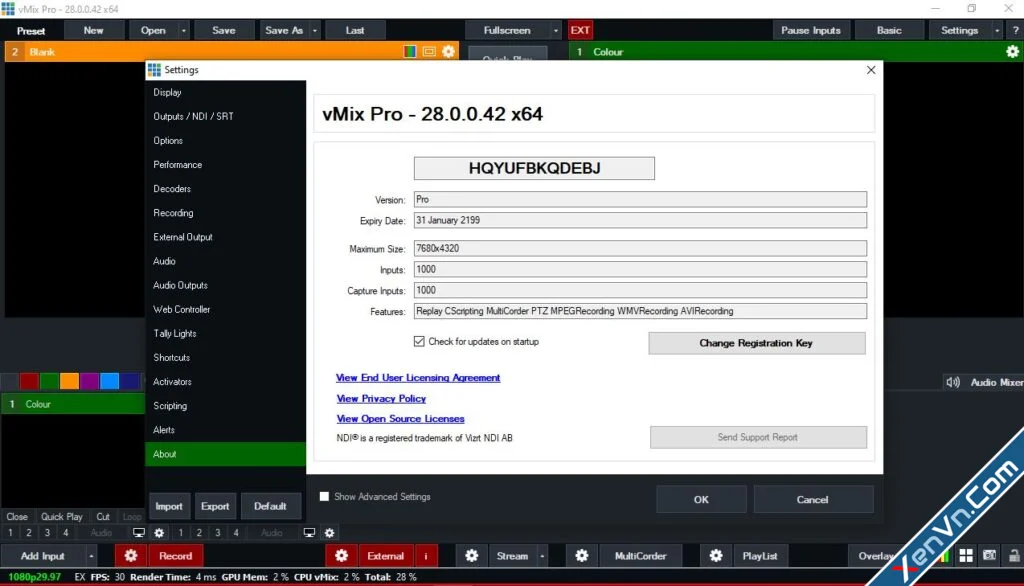Expand the Add Input dropdown arrow

tap(91, 556)
